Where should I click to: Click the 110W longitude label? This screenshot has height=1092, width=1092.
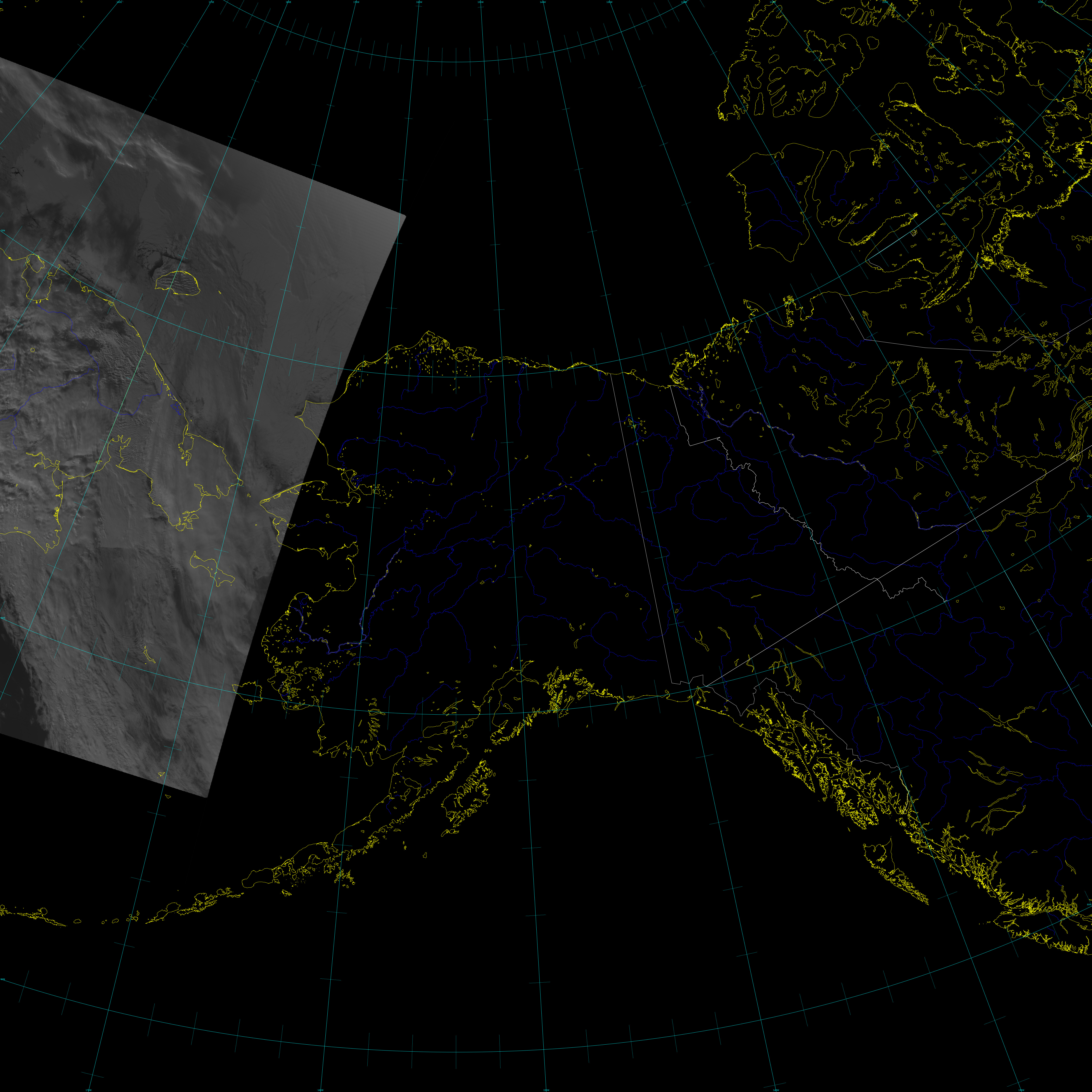pyautogui.click(x=773, y=2)
